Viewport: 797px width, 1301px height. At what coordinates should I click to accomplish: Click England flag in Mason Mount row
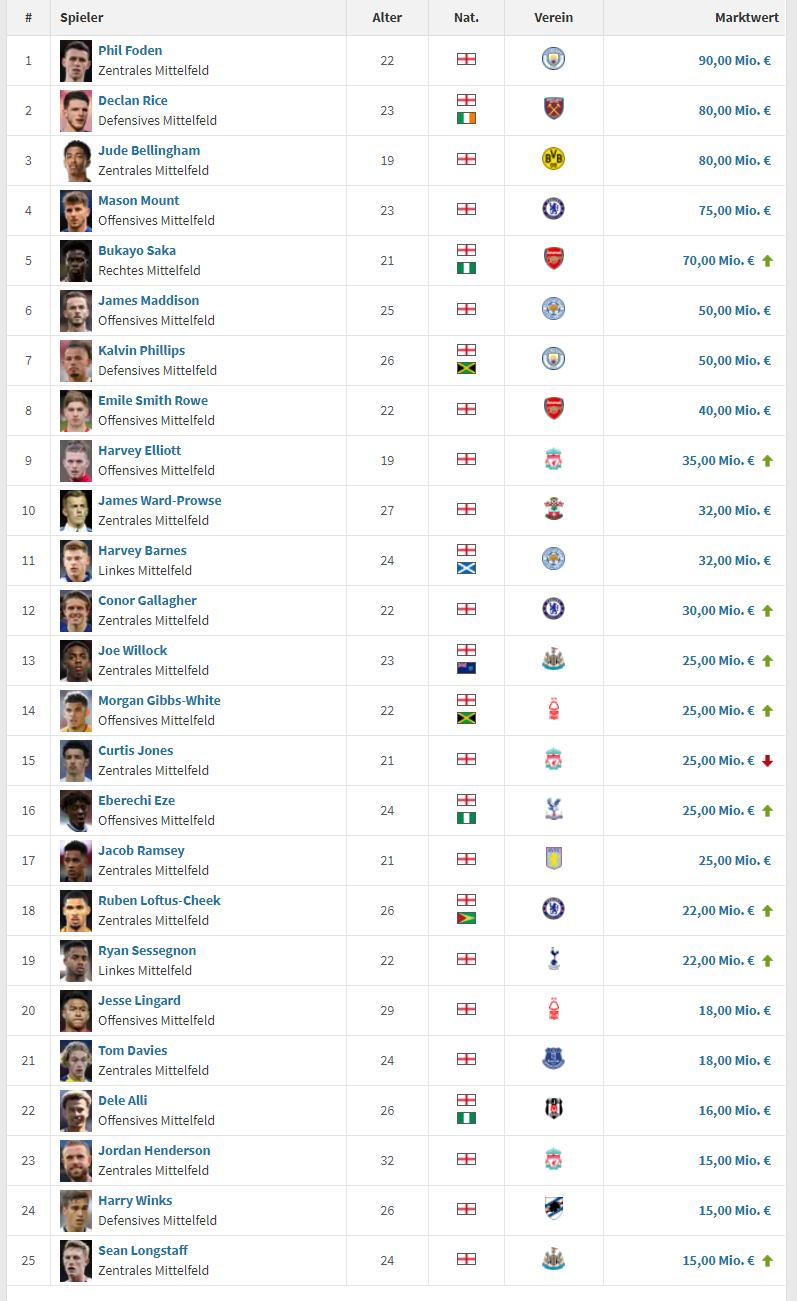coord(466,210)
